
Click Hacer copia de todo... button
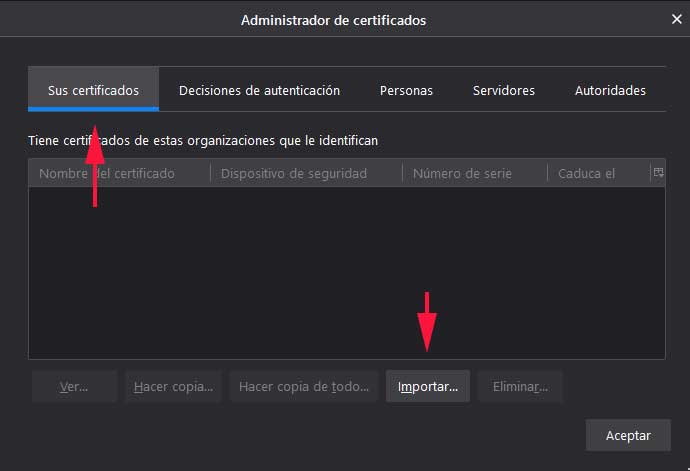[x=304, y=386]
